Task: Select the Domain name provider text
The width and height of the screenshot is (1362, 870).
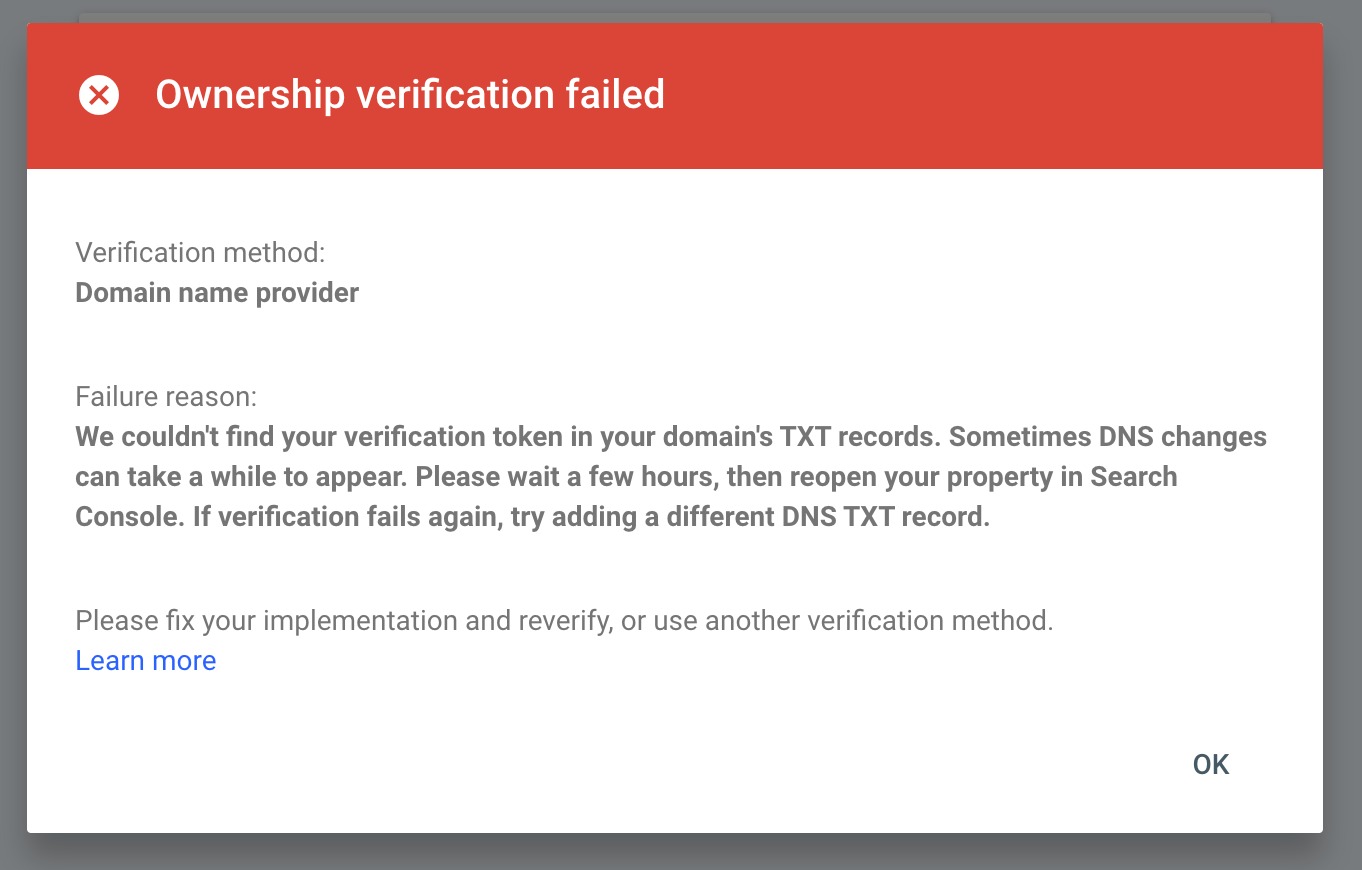Action: 216,292
